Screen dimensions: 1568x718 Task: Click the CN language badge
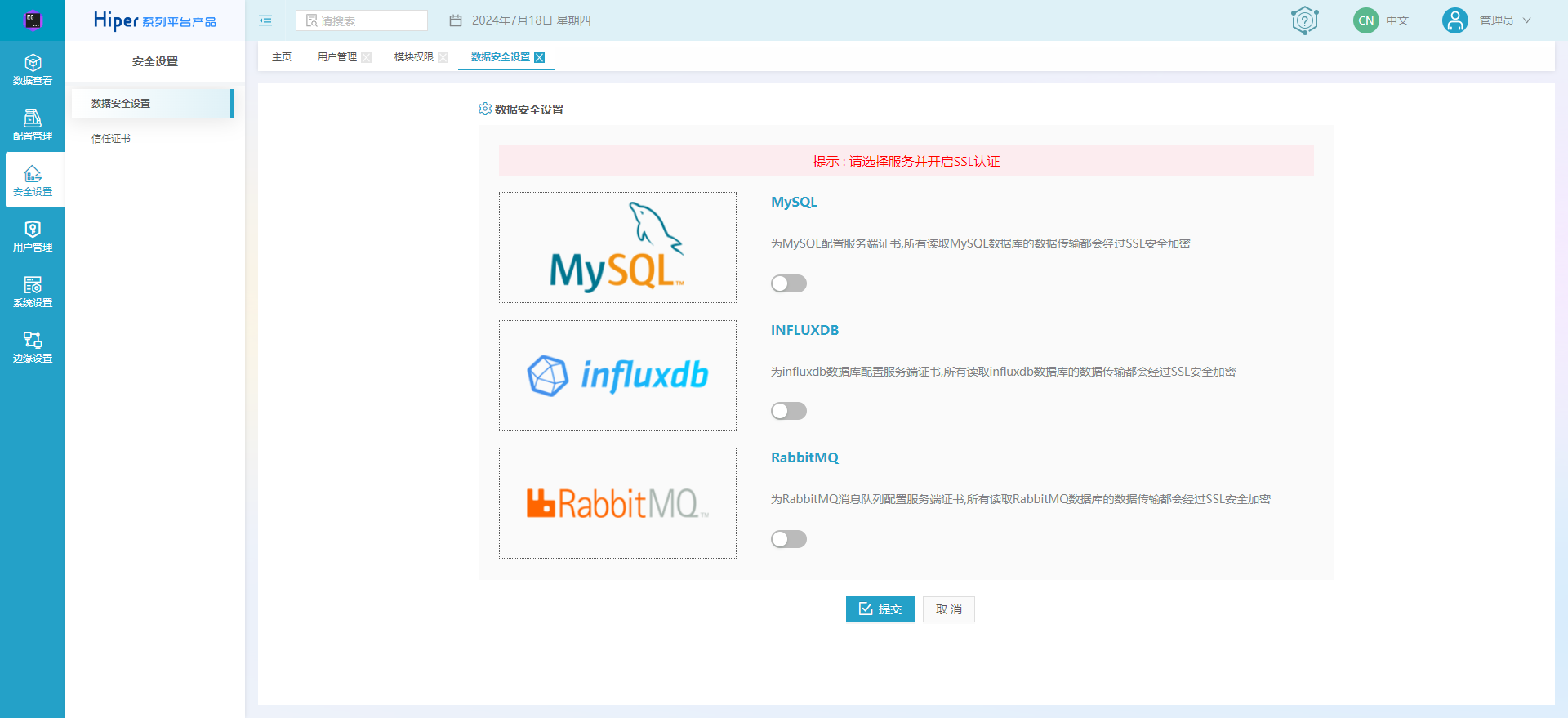[x=1366, y=20]
